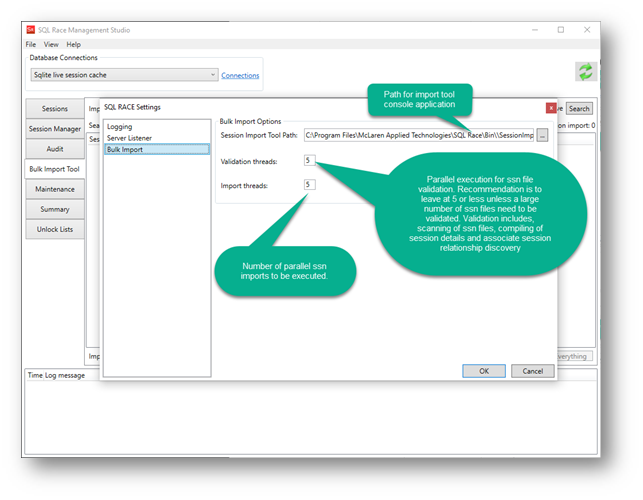Viewport: 643px width, 500px height.
Task: Open the Summary tab
Action: coord(55,209)
